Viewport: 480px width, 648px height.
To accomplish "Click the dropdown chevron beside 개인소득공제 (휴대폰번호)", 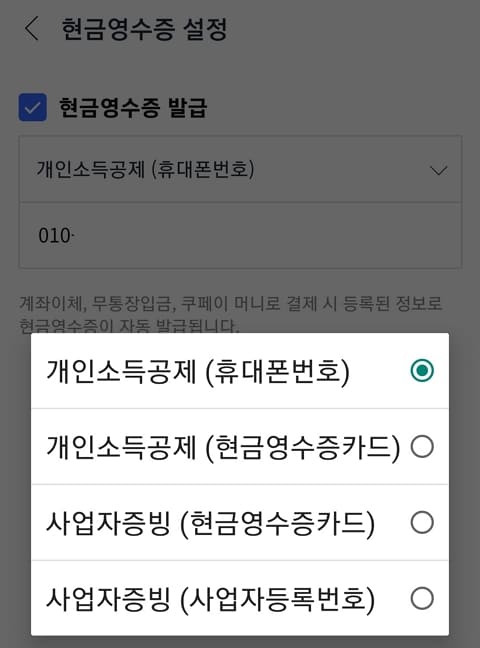I will click(438, 170).
